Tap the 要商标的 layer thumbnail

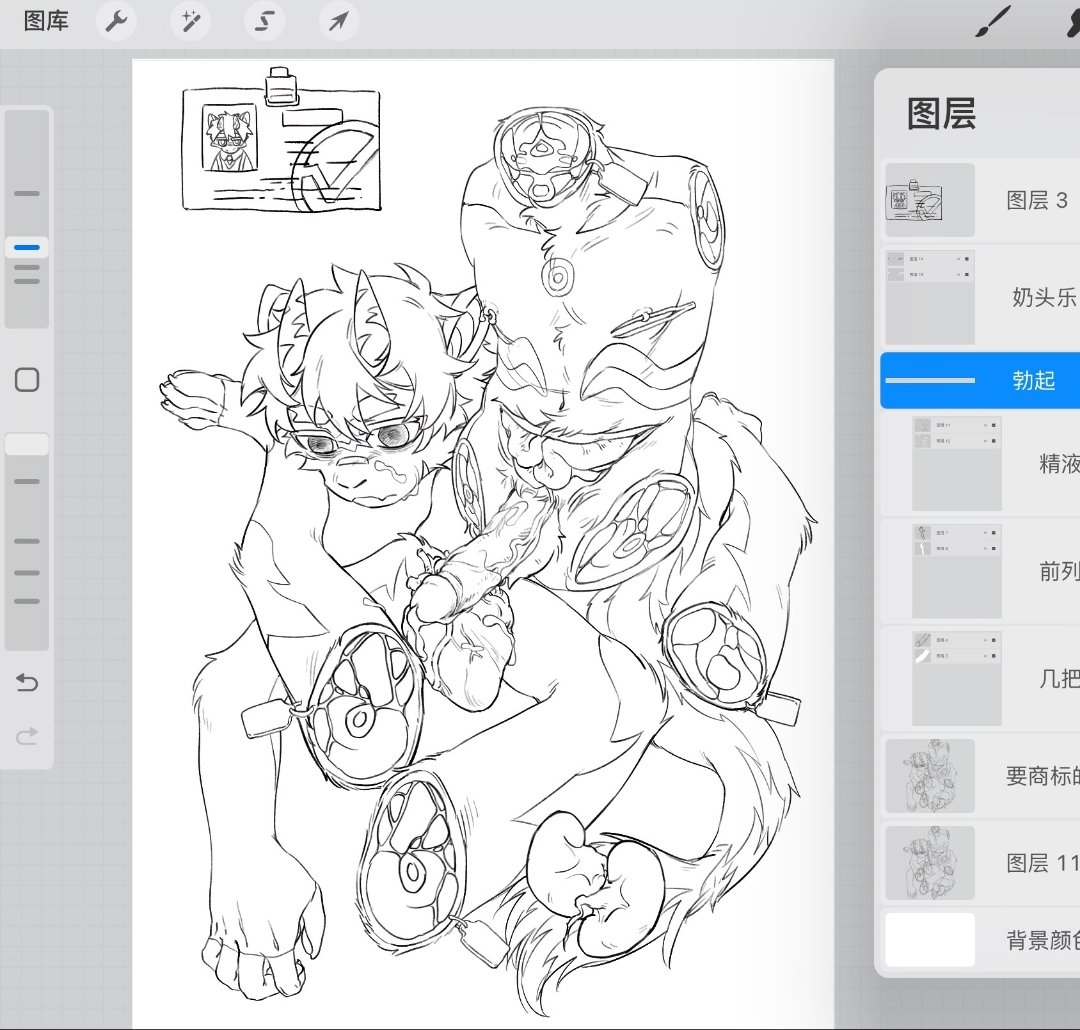click(930, 776)
